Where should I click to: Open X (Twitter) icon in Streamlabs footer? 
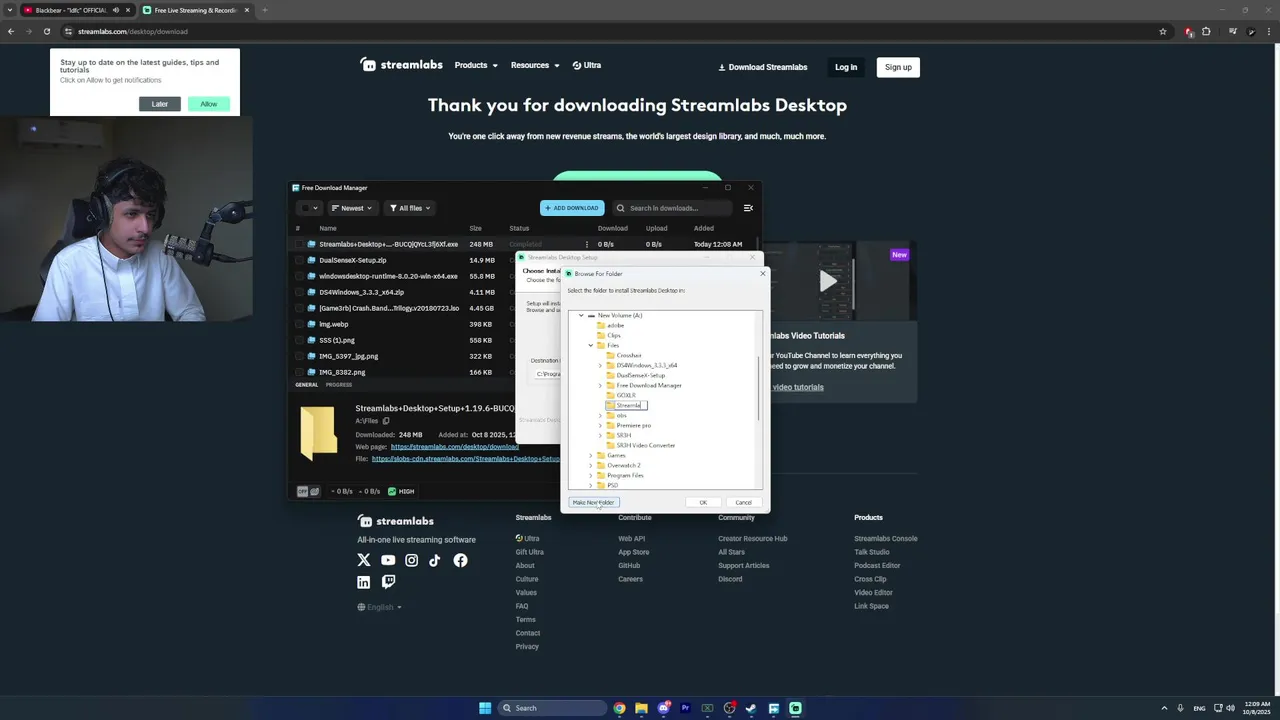click(364, 560)
